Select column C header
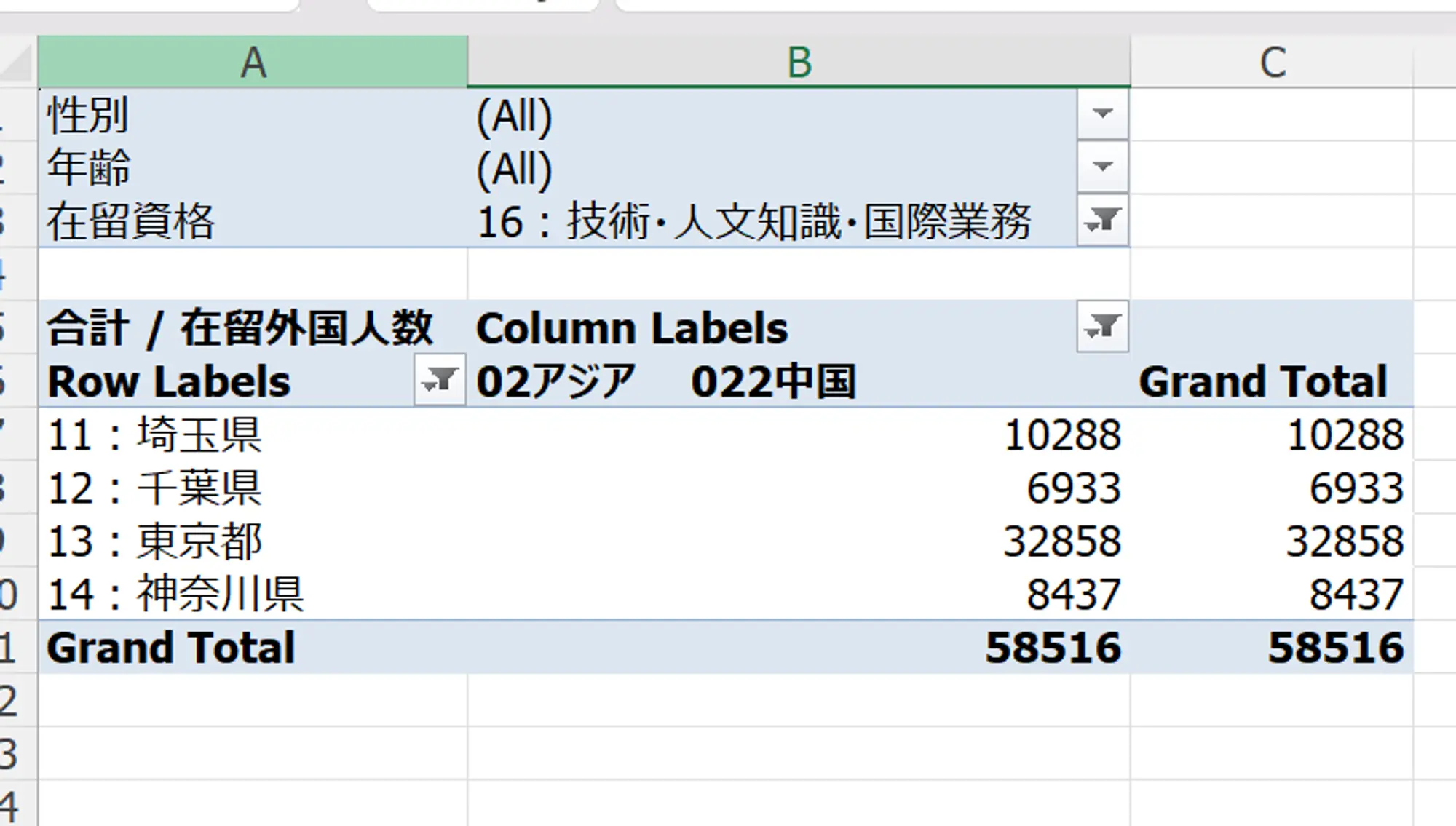Image resolution: width=1456 pixels, height=826 pixels. tap(1272, 62)
